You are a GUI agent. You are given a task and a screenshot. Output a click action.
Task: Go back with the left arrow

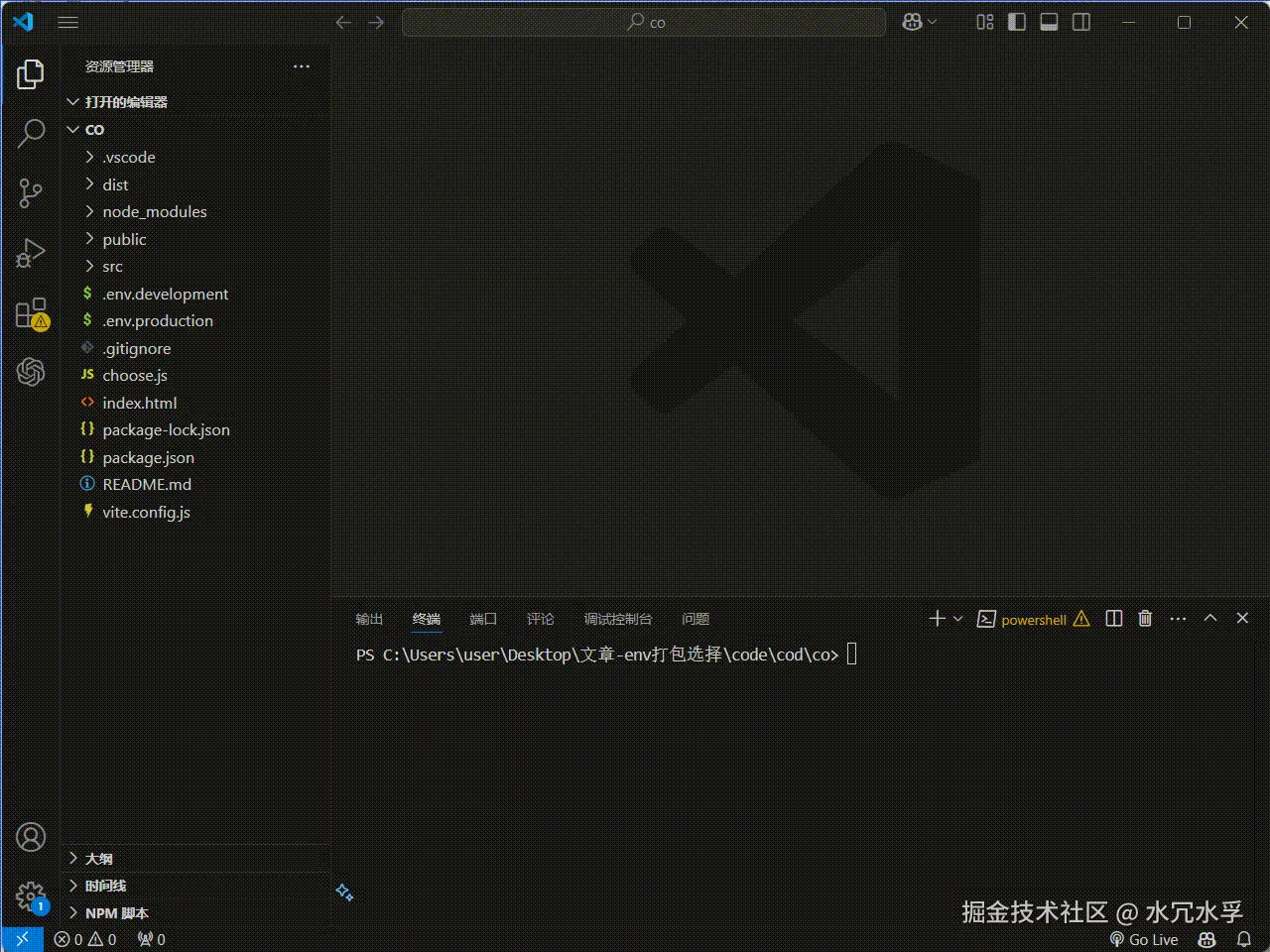(343, 22)
